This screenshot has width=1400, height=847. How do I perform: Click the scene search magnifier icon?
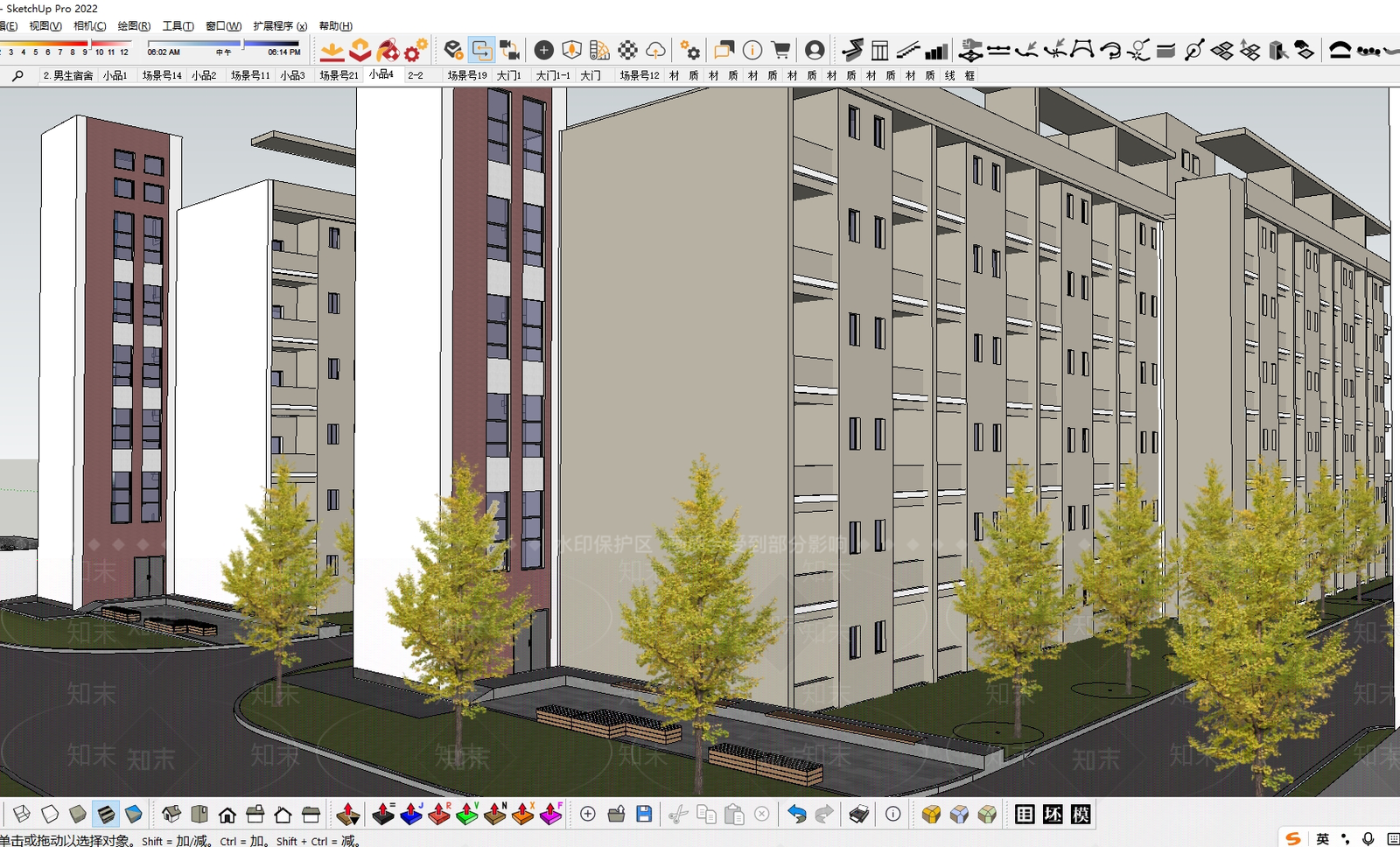point(17,76)
